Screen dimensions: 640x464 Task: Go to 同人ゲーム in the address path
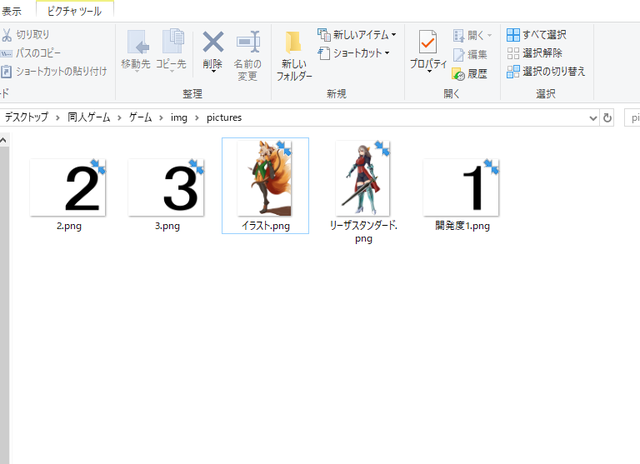pos(89,118)
